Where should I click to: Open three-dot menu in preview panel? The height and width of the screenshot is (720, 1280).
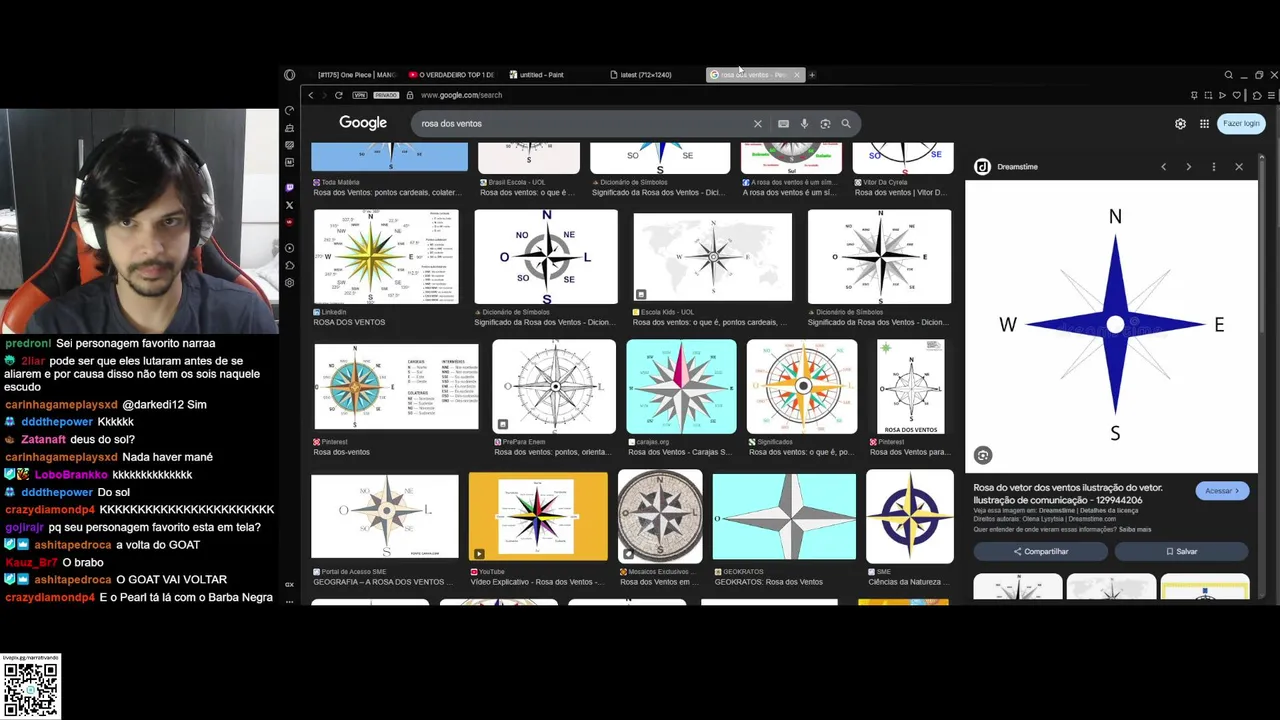[1213, 167]
